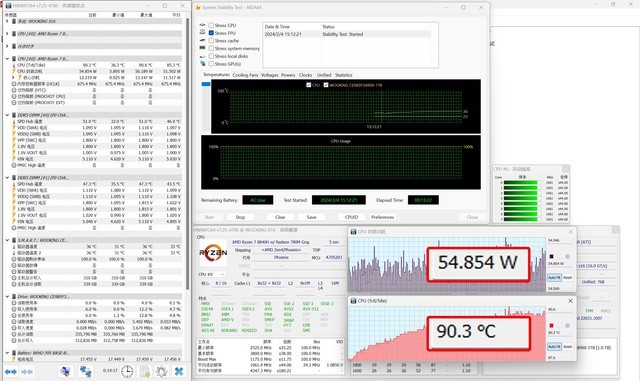Switch to the Voltages tab
640x381 pixels.
(x=269, y=75)
